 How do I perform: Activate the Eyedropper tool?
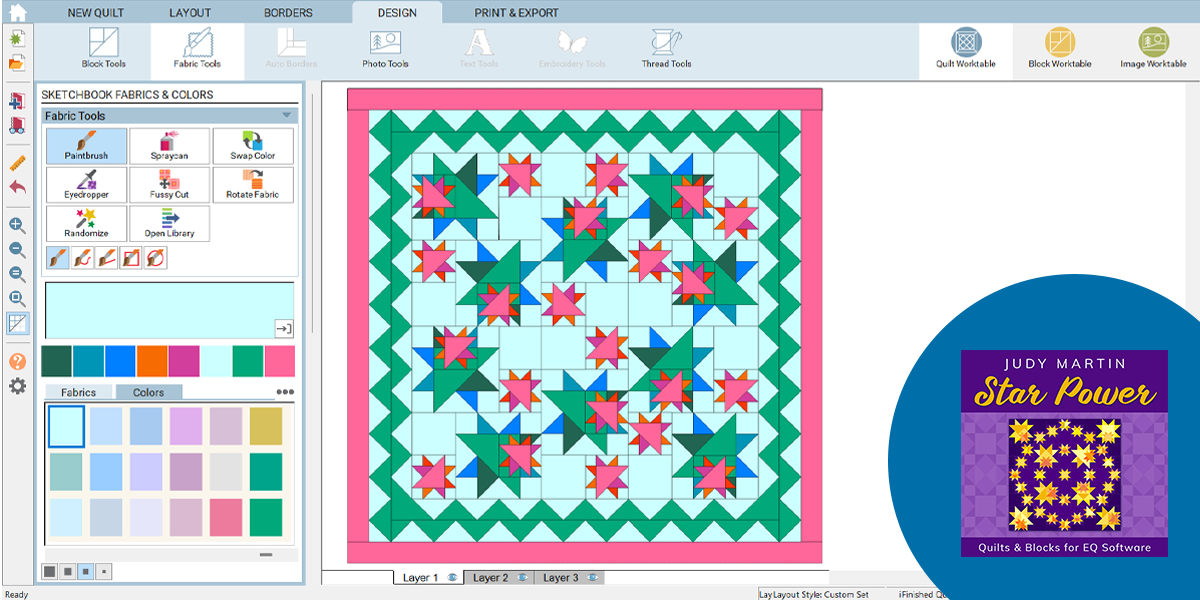tap(86, 185)
